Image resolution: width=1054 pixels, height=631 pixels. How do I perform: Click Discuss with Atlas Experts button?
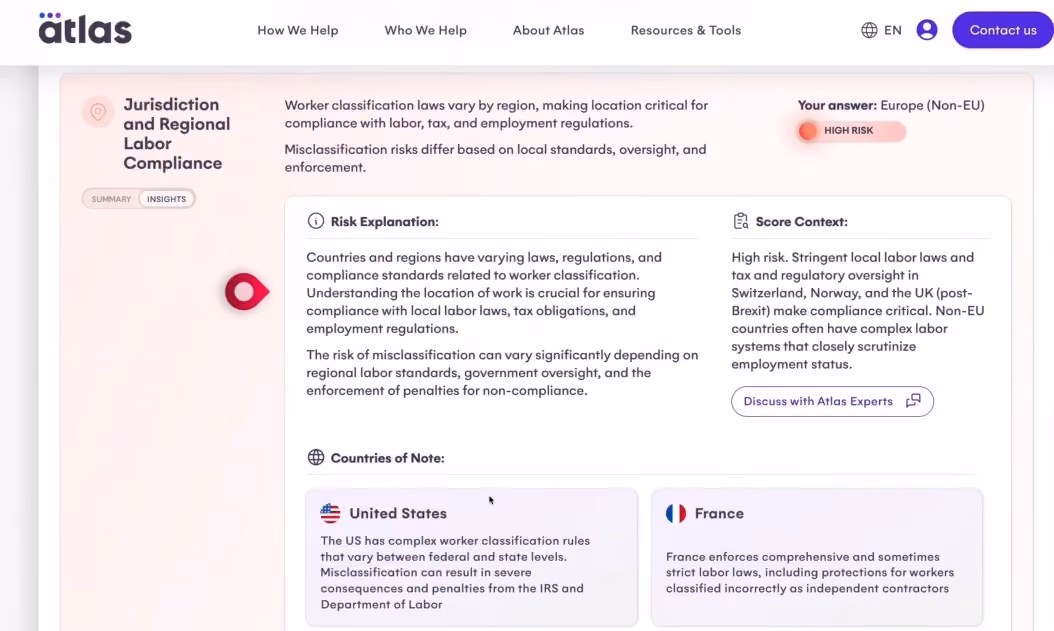[x=832, y=401]
